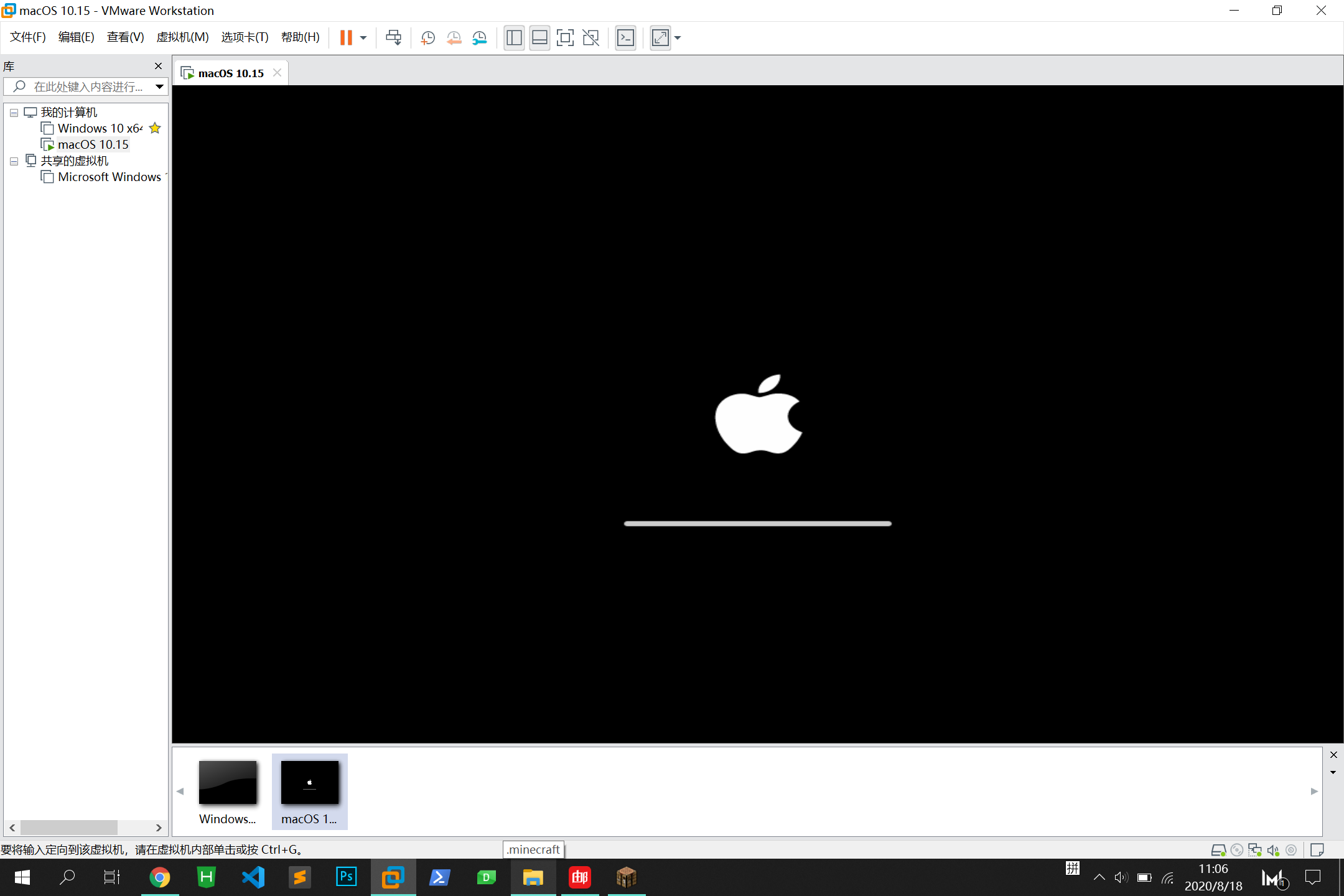Open Task View on the taskbar

click(x=112, y=877)
